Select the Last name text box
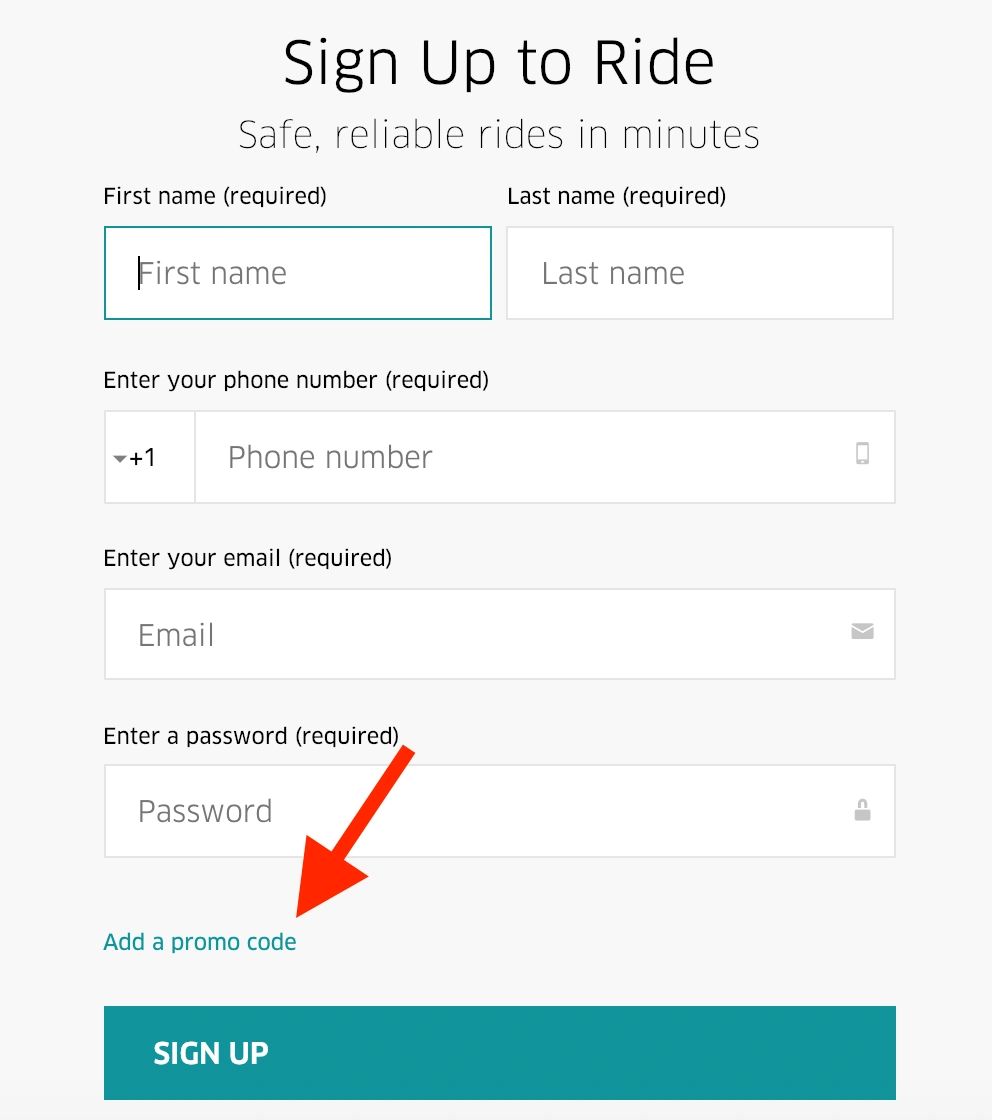992x1120 pixels. tap(699, 273)
